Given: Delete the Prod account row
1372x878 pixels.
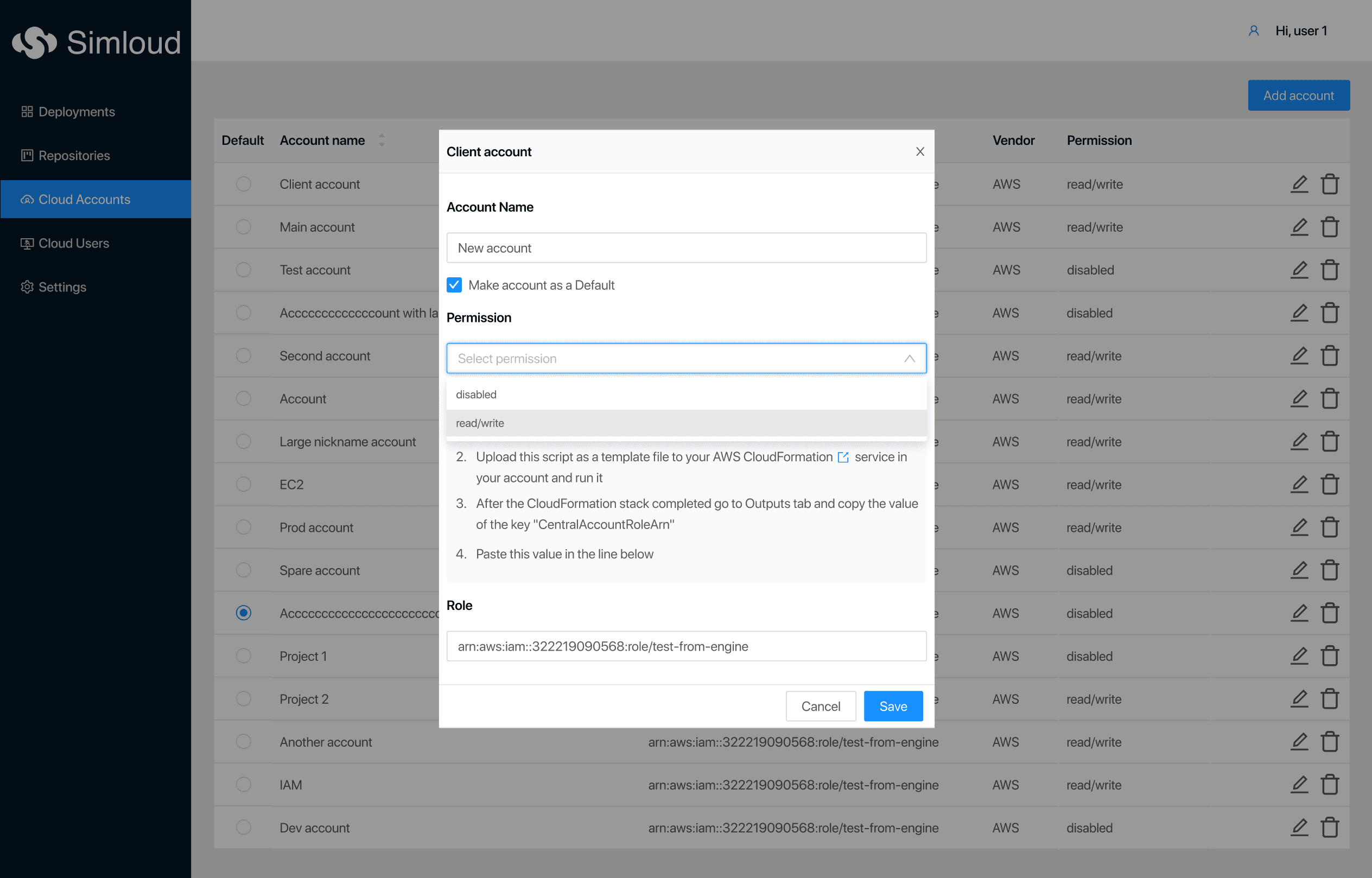Looking at the screenshot, I should [x=1330, y=527].
